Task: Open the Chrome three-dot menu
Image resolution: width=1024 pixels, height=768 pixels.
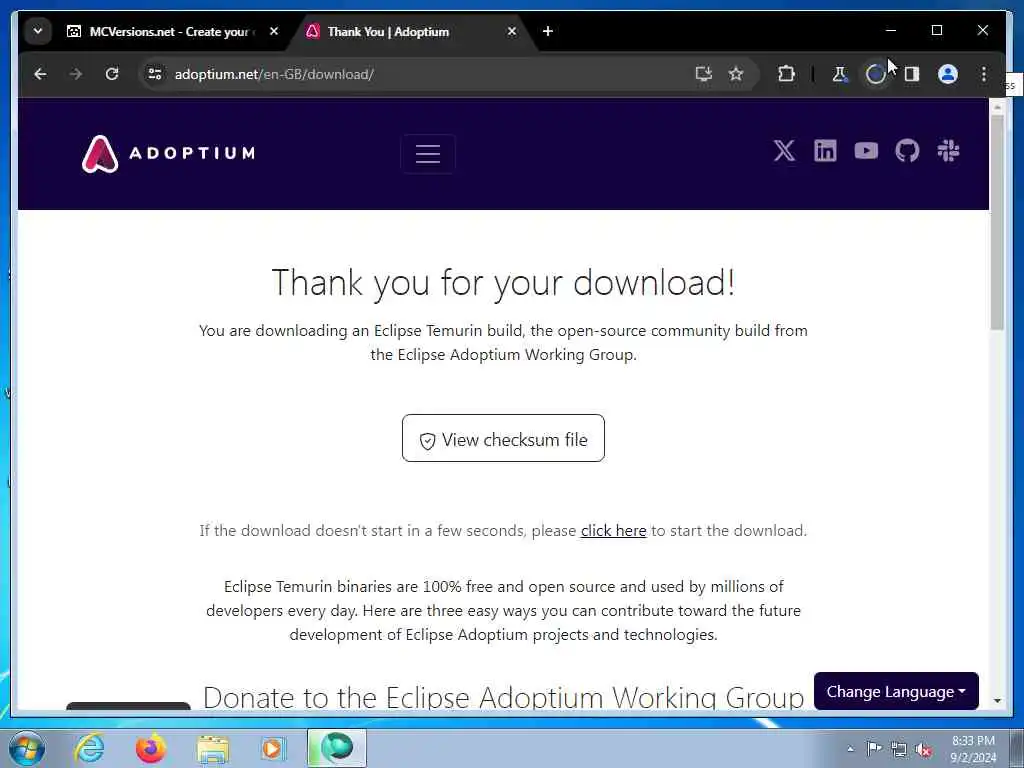Action: [984, 74]
